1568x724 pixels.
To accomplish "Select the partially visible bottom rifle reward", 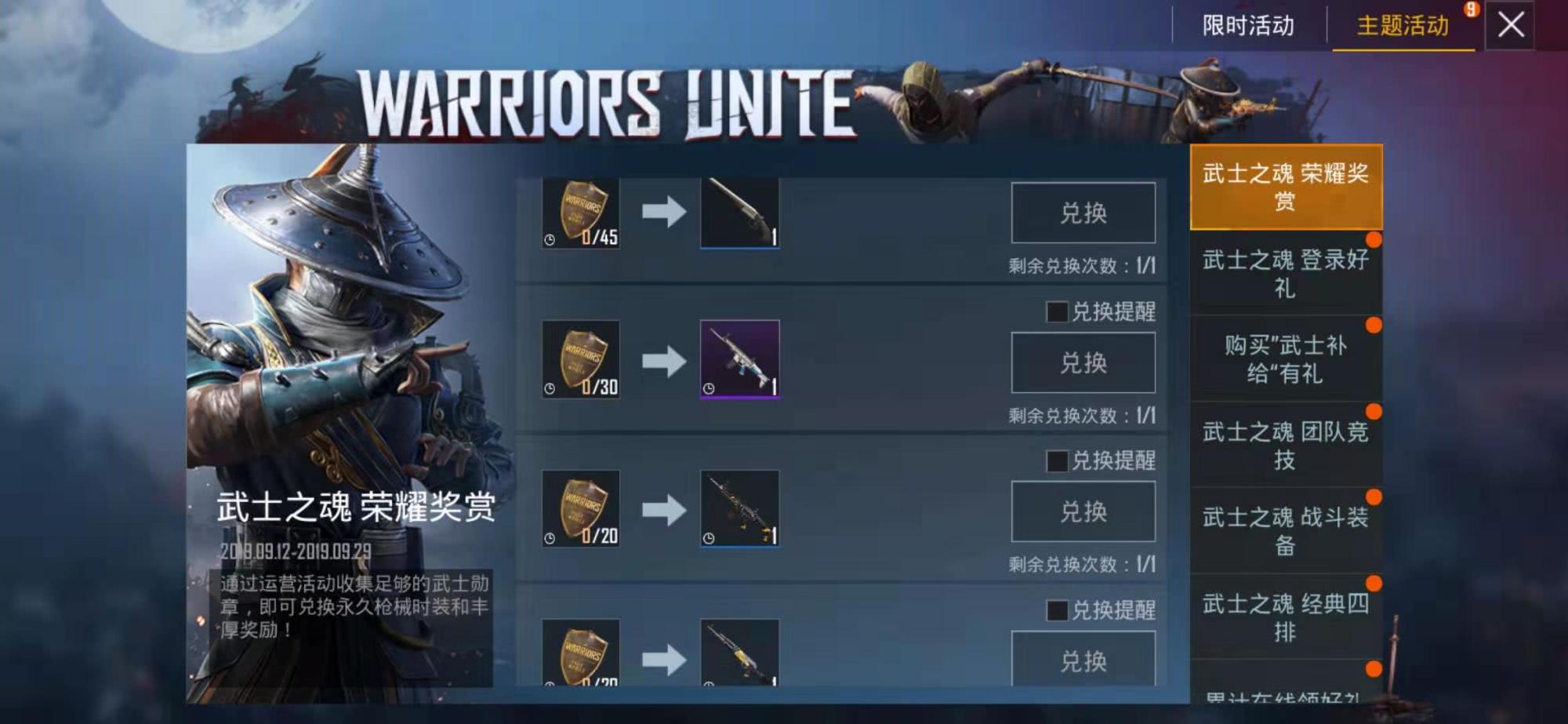I will [x=739, y=653].
